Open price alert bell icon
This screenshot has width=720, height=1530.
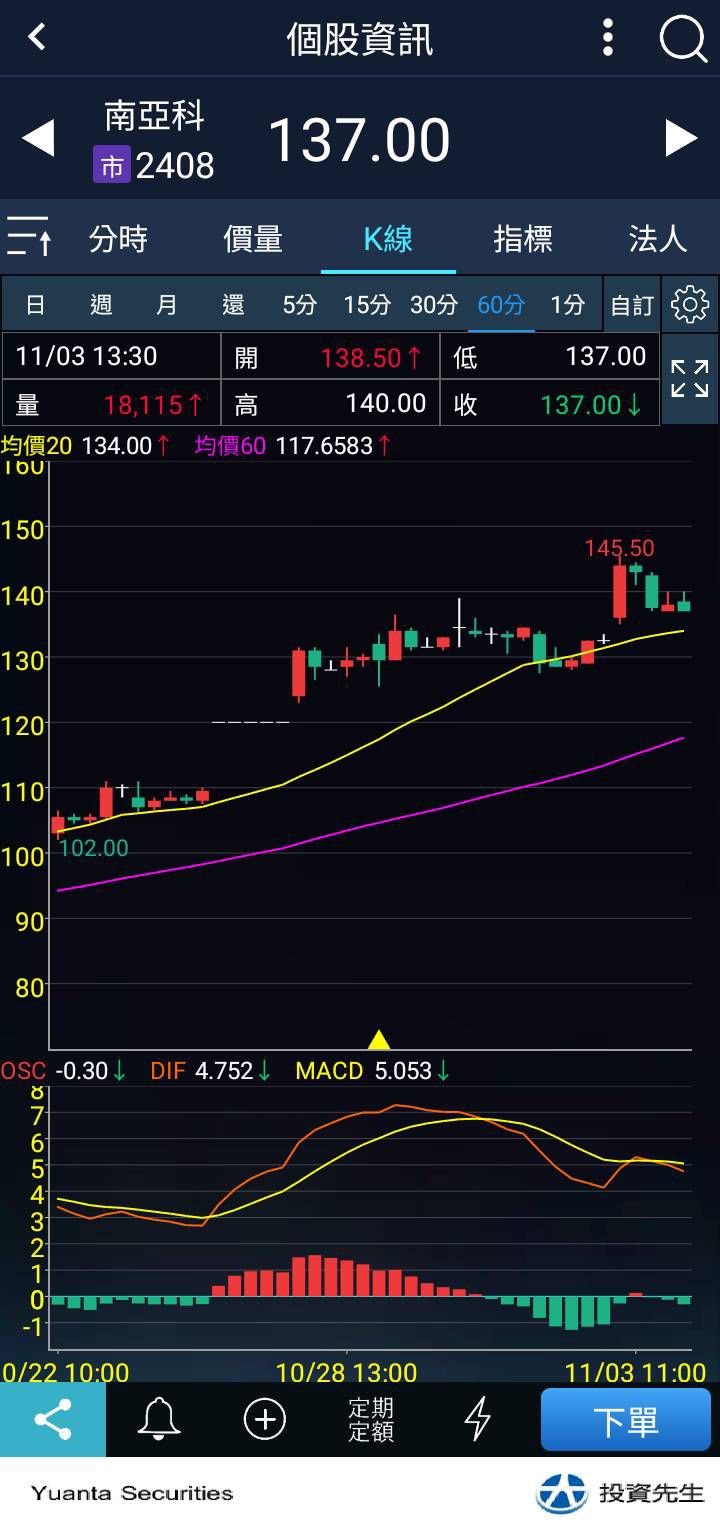pyautogui.click(x=159, y=1419)
